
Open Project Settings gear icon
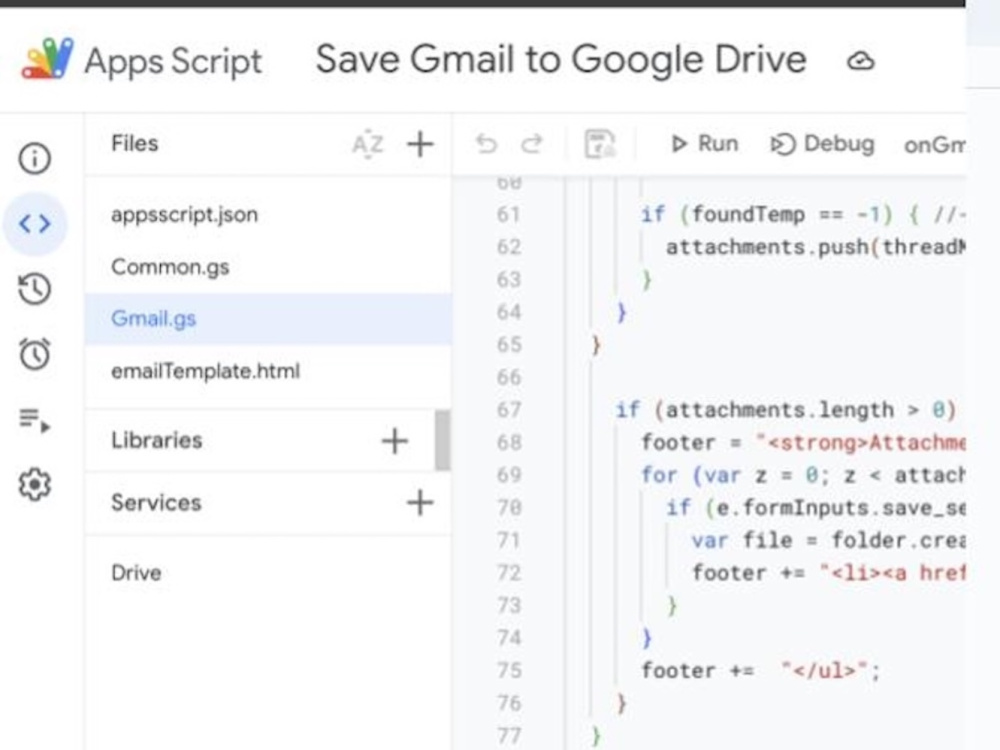coord(34,485)
